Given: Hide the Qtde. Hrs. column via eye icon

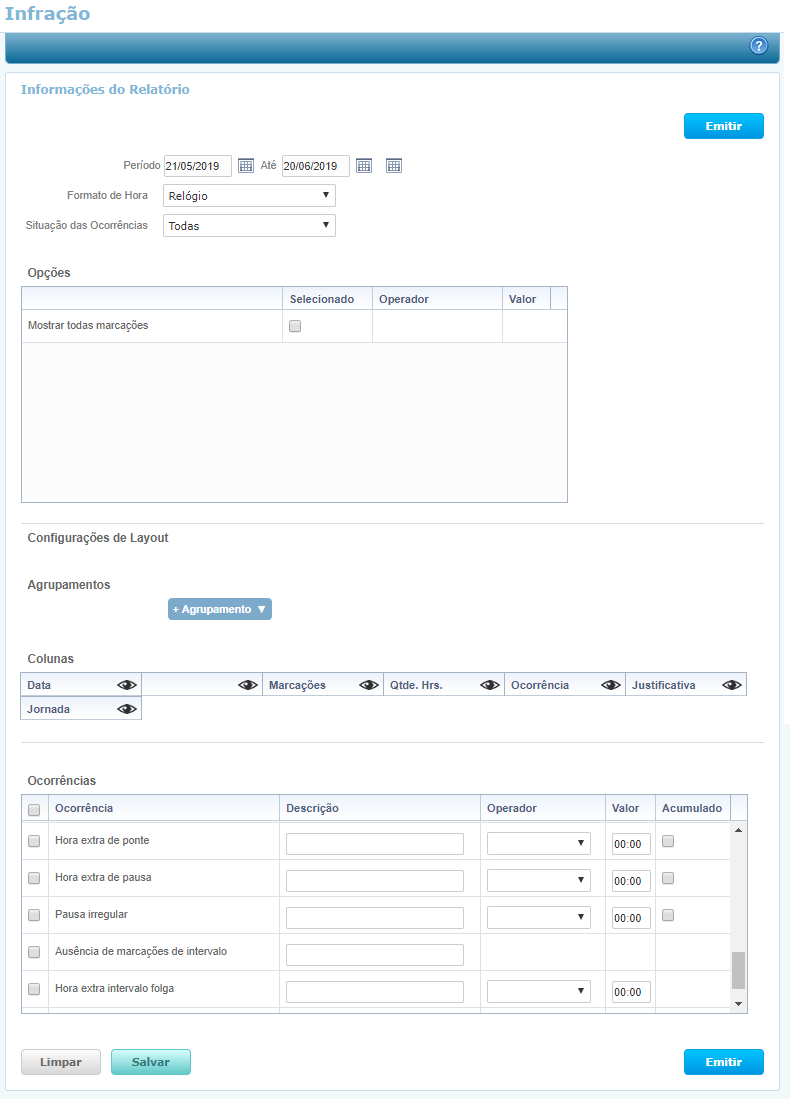Looking at the screenshot, I should tap(489, 685).
